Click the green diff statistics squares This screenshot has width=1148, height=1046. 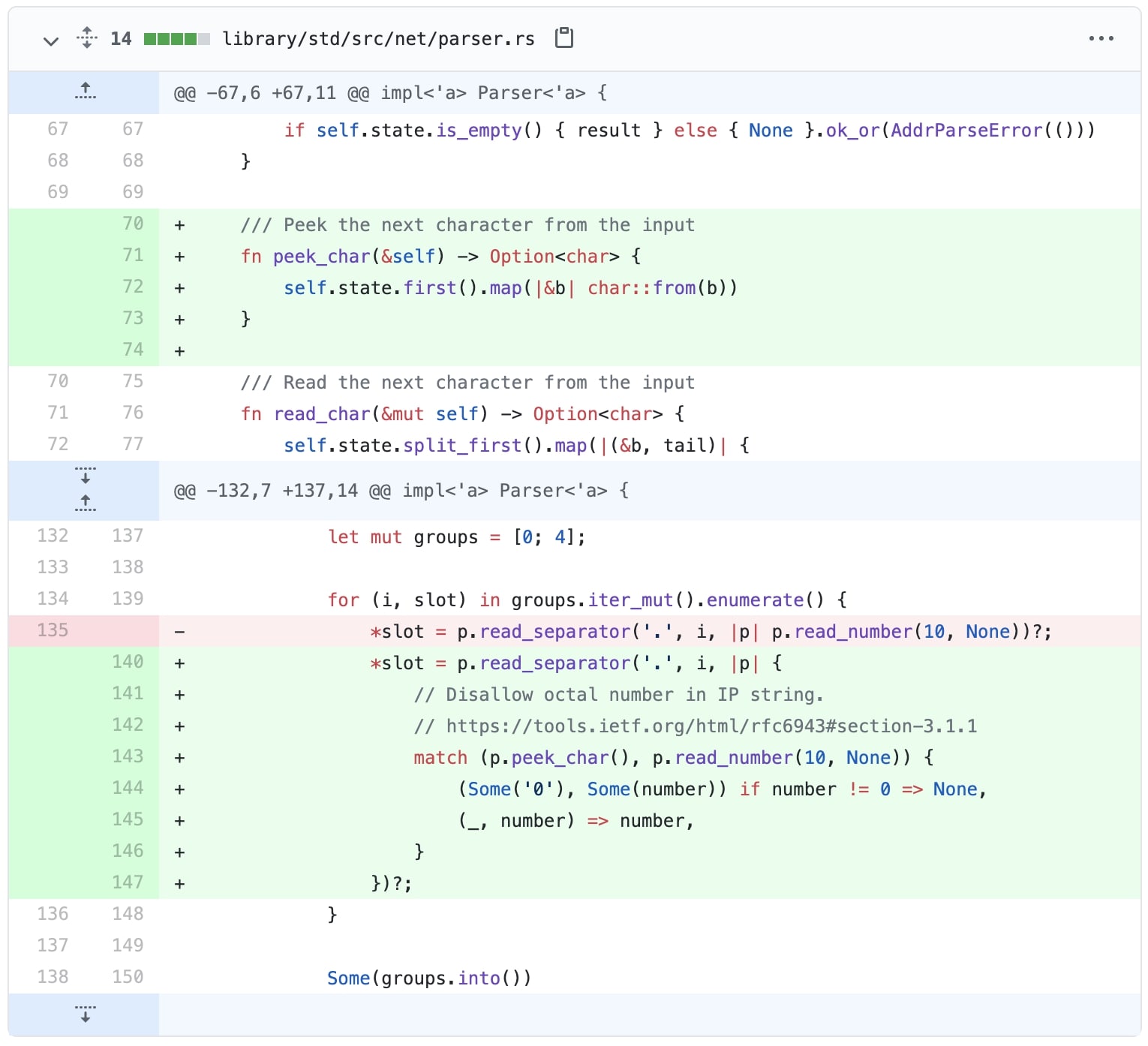coord(174,38)
